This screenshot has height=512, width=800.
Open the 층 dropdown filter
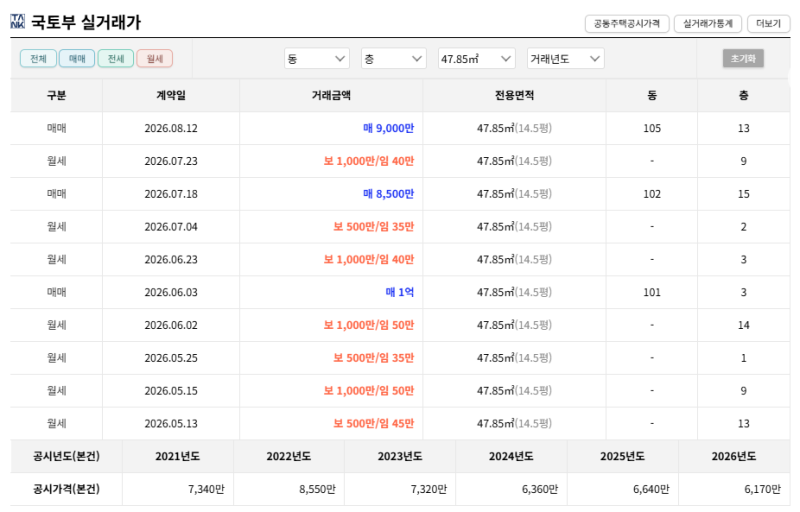pos(393,59)
